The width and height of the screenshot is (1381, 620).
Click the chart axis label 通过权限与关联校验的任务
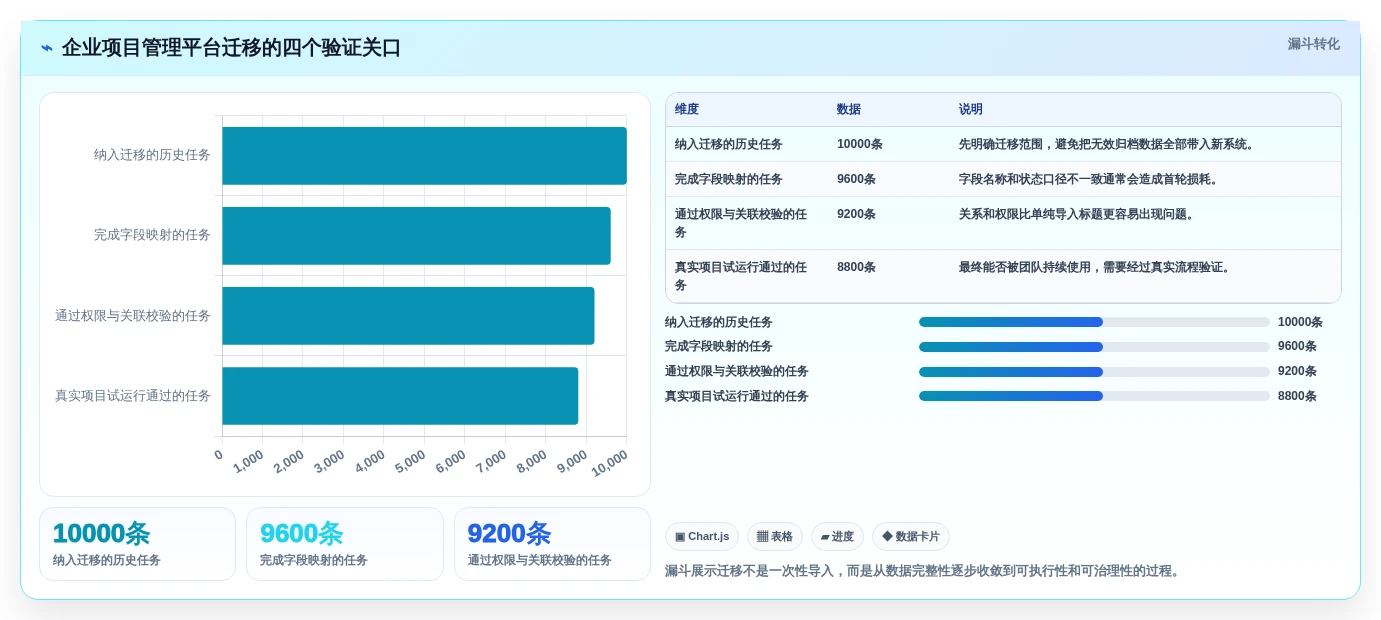[x=133, y=316]
